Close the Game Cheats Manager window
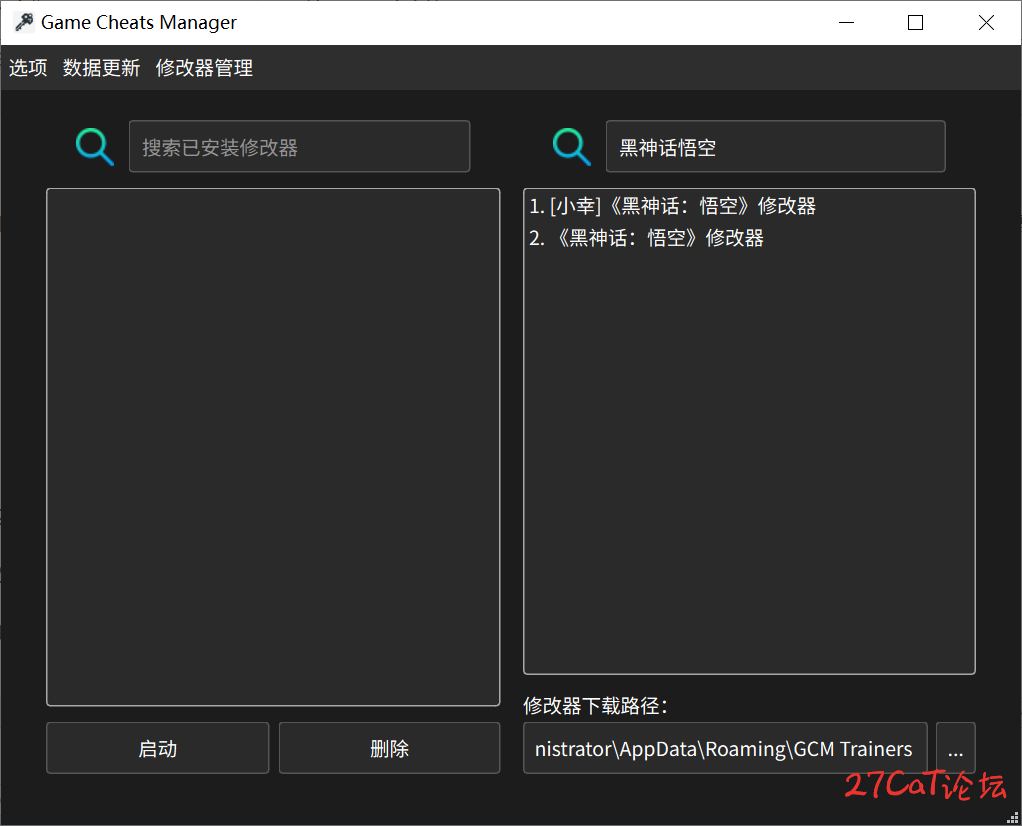Viewport: 1022px width, 826px height. click(x=986, y=23)
